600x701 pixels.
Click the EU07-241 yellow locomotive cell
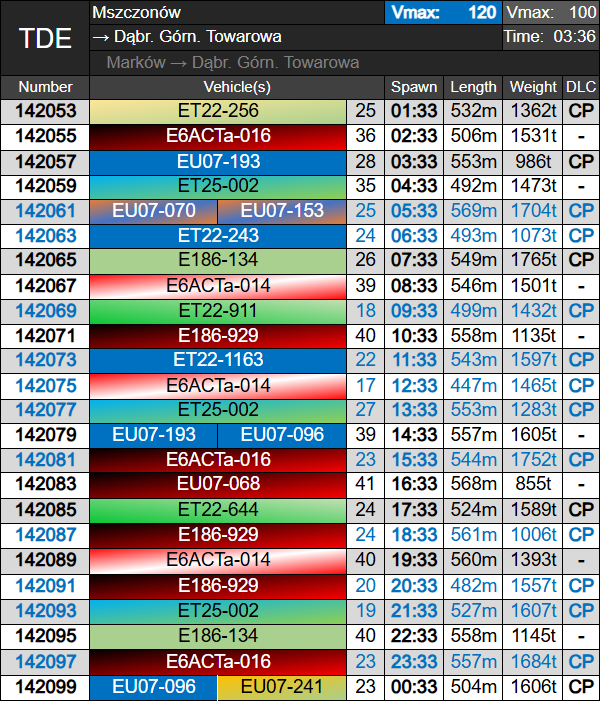tap(282, 687)
